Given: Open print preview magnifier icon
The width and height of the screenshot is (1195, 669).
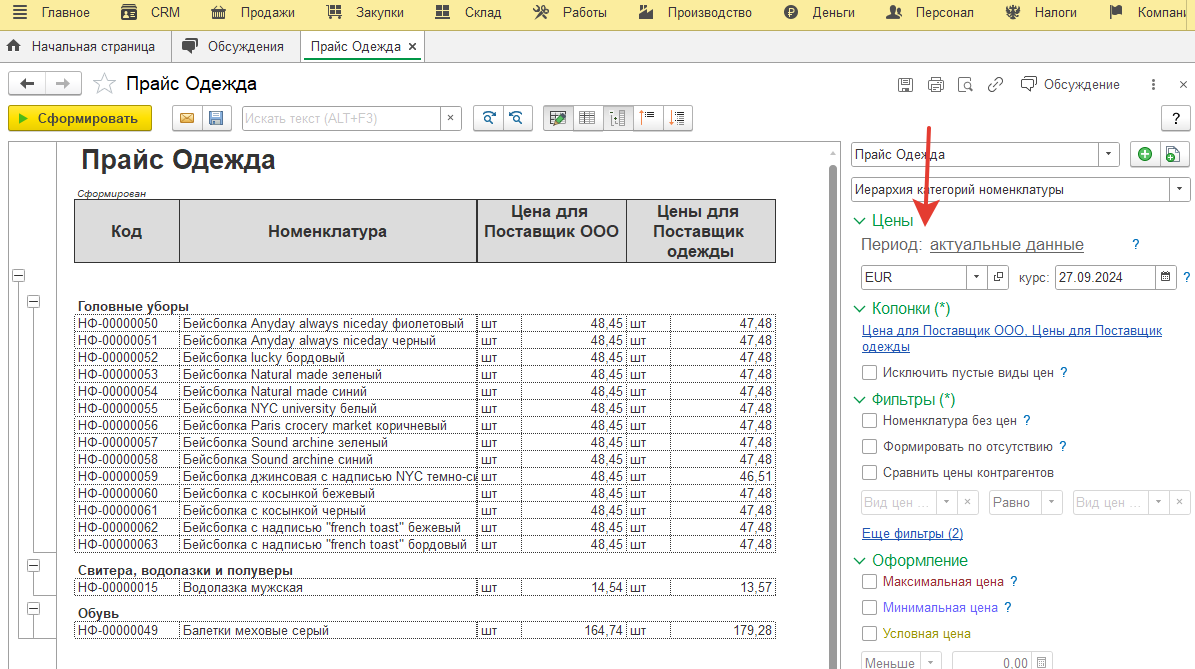Looking at the screenshot, I should 965,85.
